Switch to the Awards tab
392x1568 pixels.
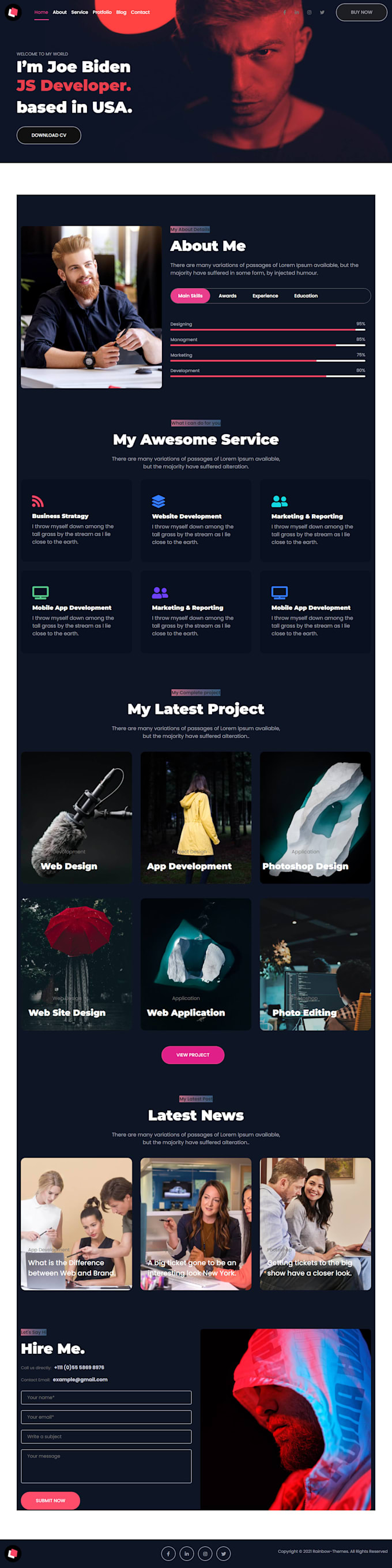tap(227, 296)
